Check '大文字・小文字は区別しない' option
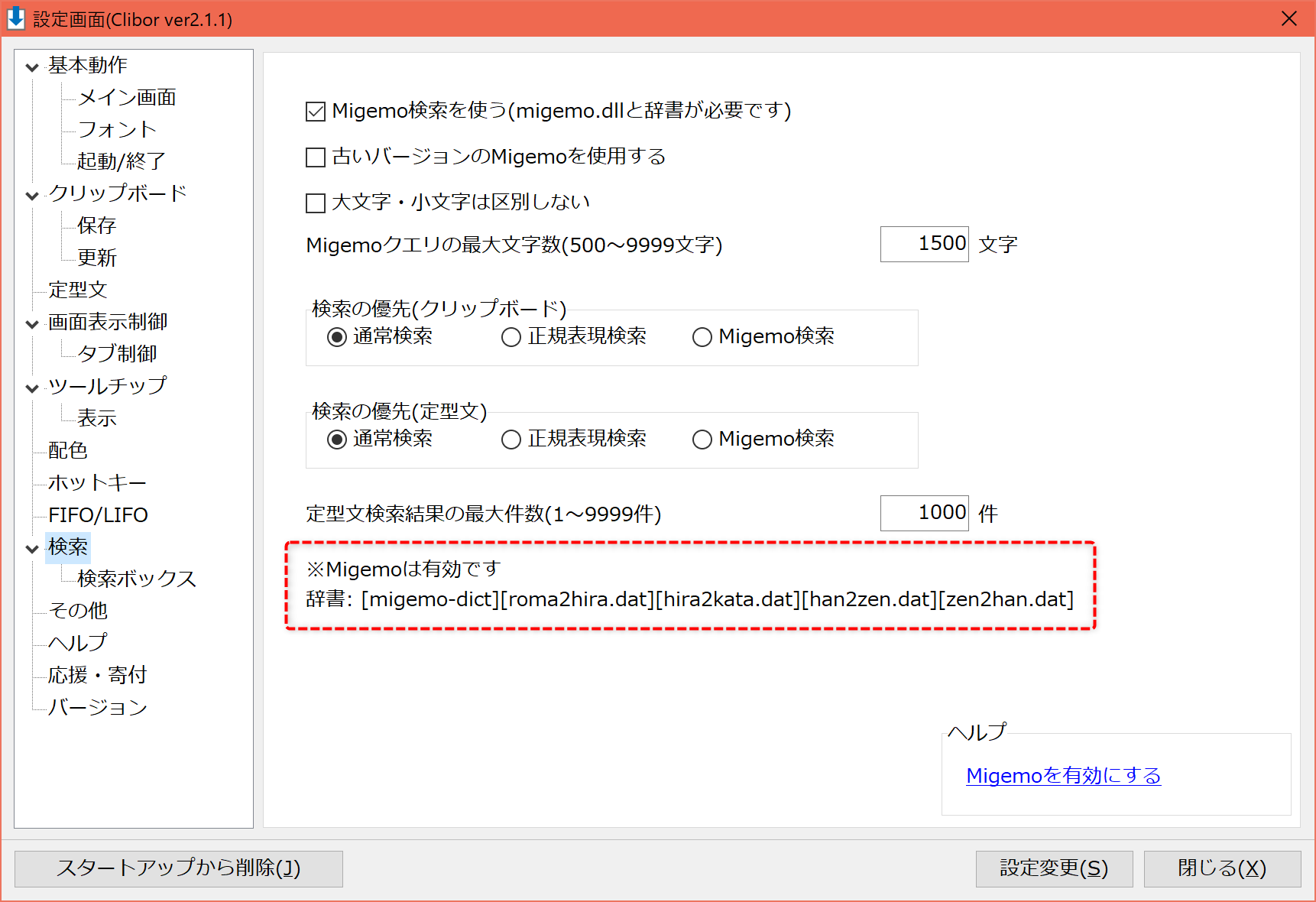Screen dimensions: 1316x902 [x=316, y=203]
